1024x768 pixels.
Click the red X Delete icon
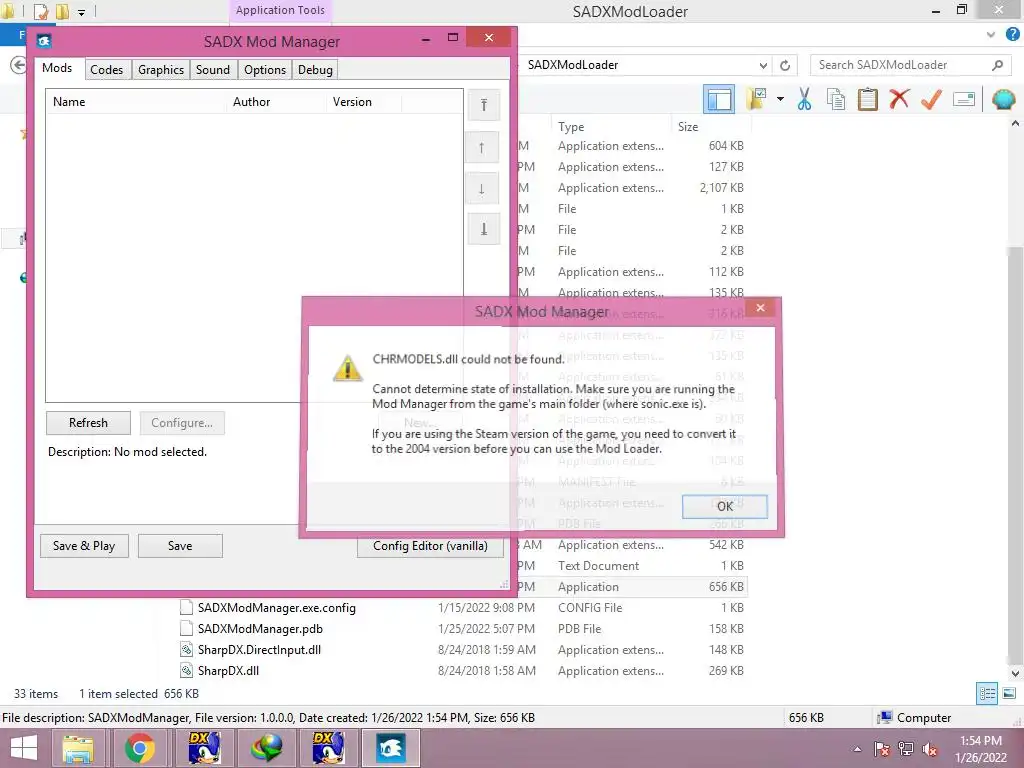(x=899, y=99)
